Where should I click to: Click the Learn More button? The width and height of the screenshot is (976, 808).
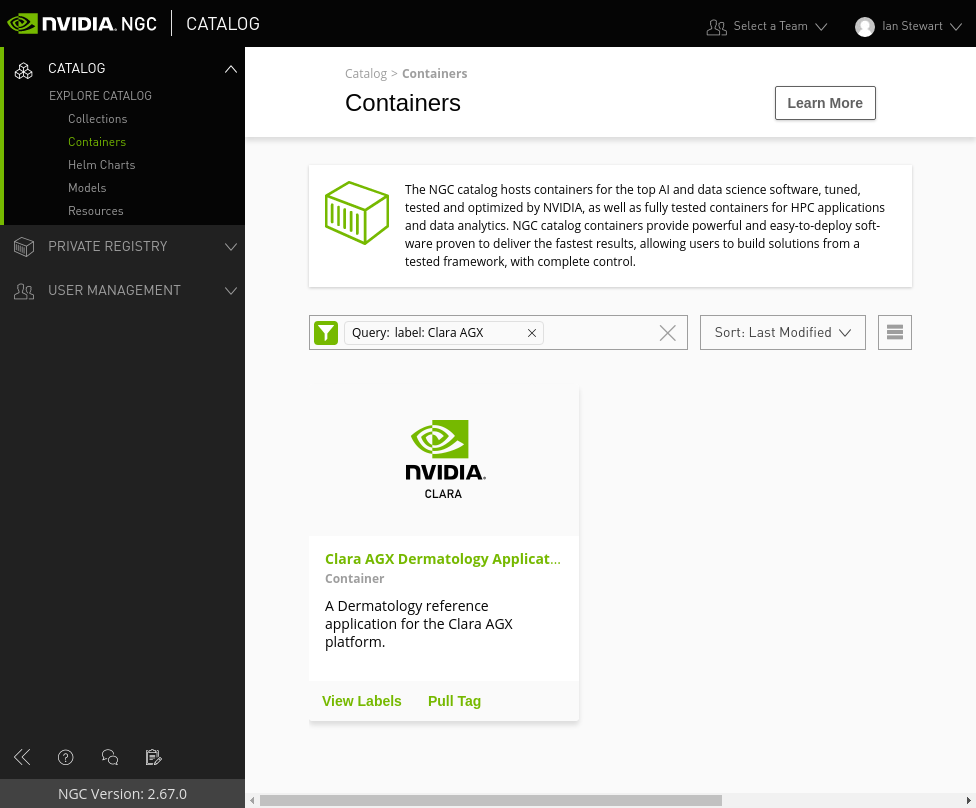tap(824, 103)
